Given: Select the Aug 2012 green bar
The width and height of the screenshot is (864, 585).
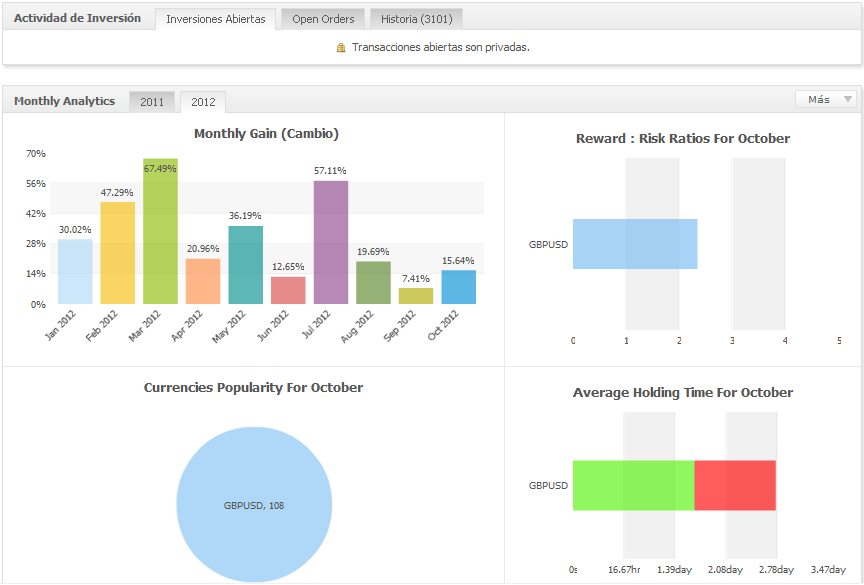Looking at the screenshot, I should [373, 283].
